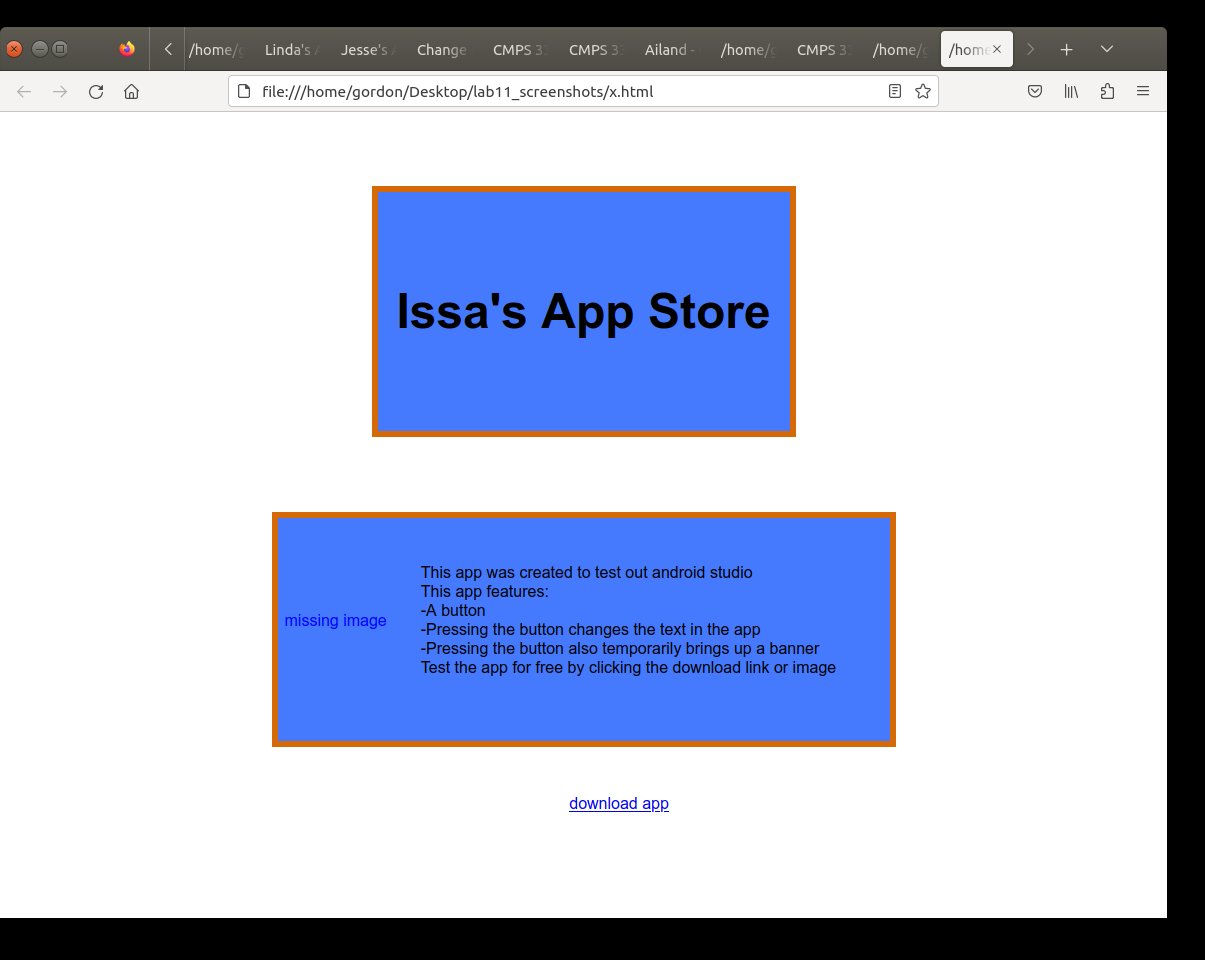The image size is (1205, 960).
Task: Open the Library sidebar icon
Action: coord(1071,92)
